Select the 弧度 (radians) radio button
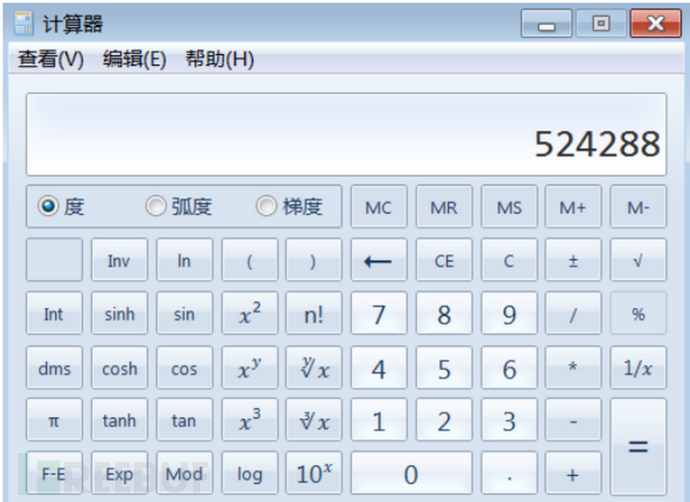 [x=156, y=207]
